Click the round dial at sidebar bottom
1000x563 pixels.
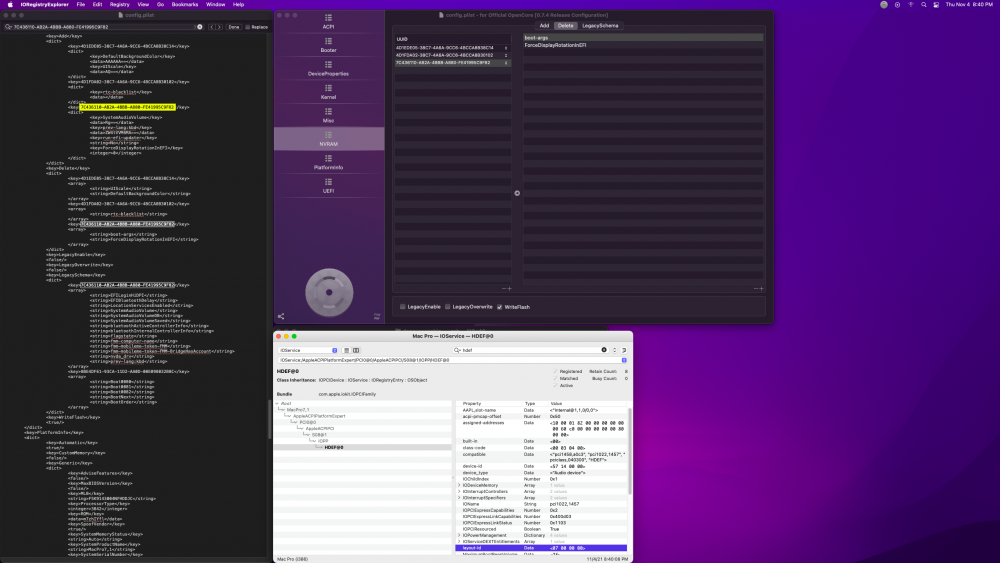329,293
